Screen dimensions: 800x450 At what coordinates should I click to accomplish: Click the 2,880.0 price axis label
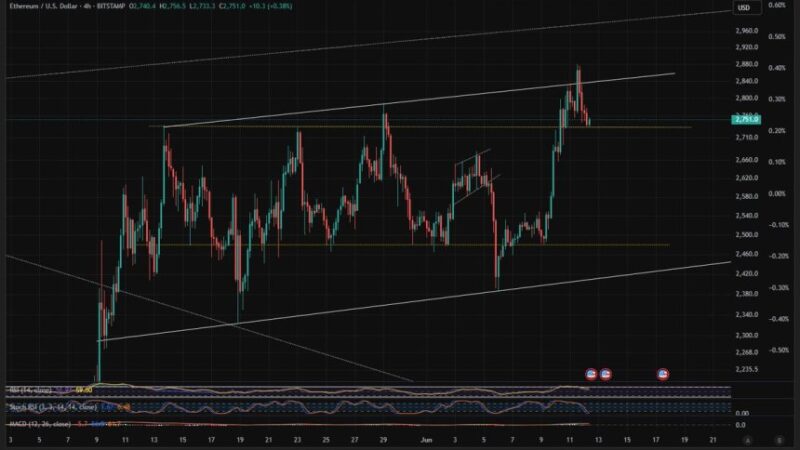point(747,64)
